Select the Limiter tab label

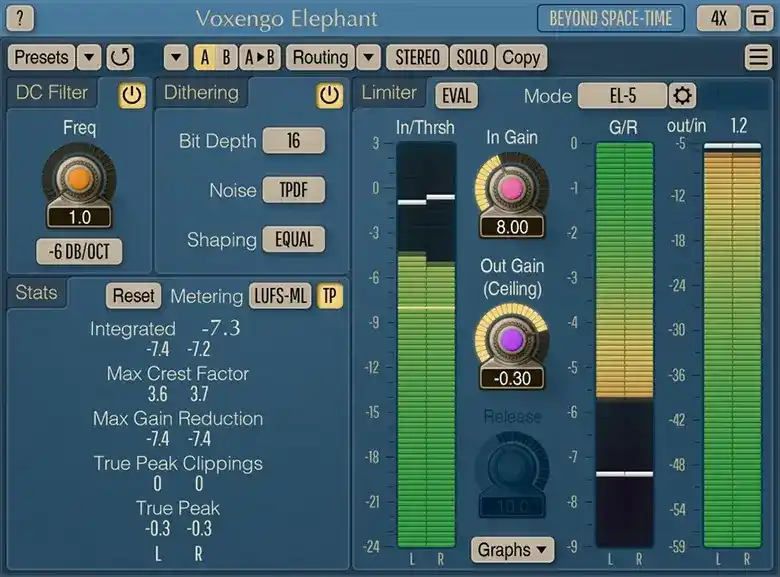point(389,93)
